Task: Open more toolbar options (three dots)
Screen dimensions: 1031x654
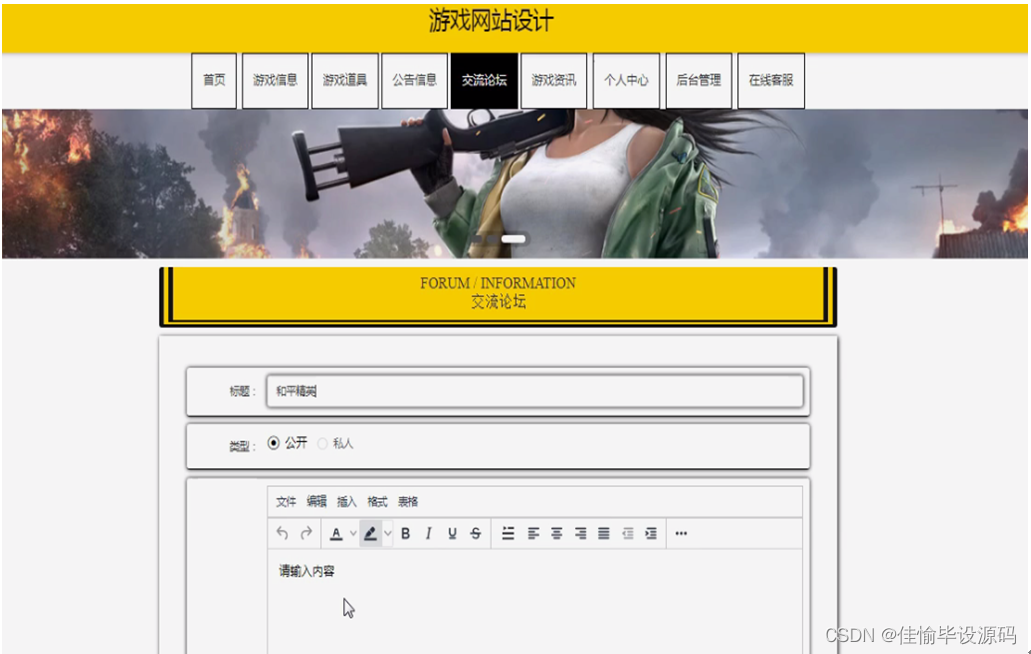Action: click(x=681, y=533)
